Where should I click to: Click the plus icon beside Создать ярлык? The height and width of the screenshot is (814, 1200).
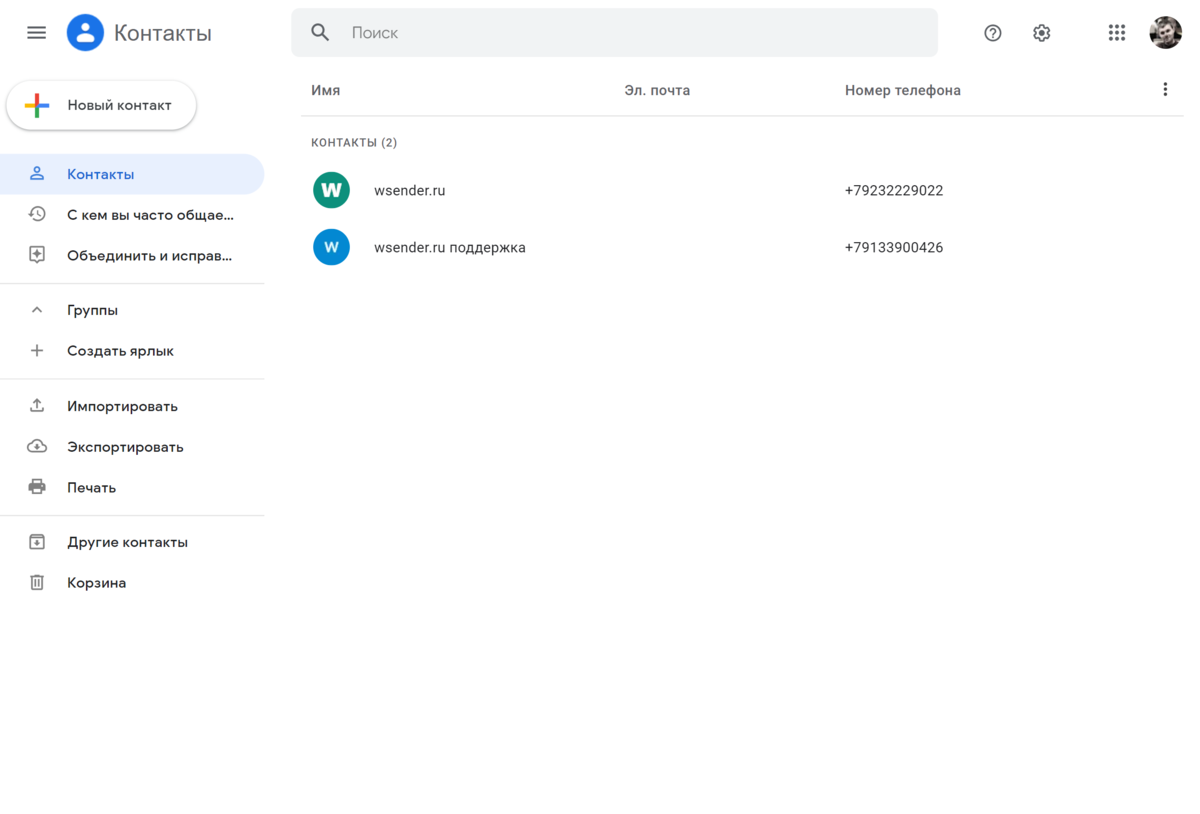[x=37, y=351]
